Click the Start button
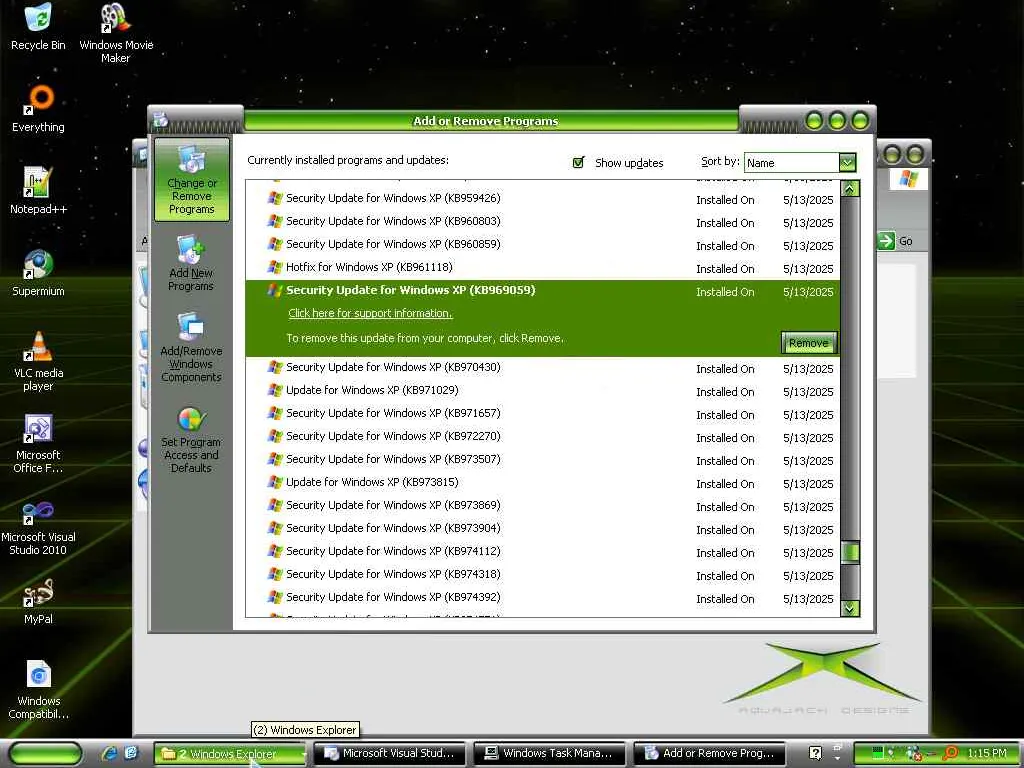 [x=46, y=754]
